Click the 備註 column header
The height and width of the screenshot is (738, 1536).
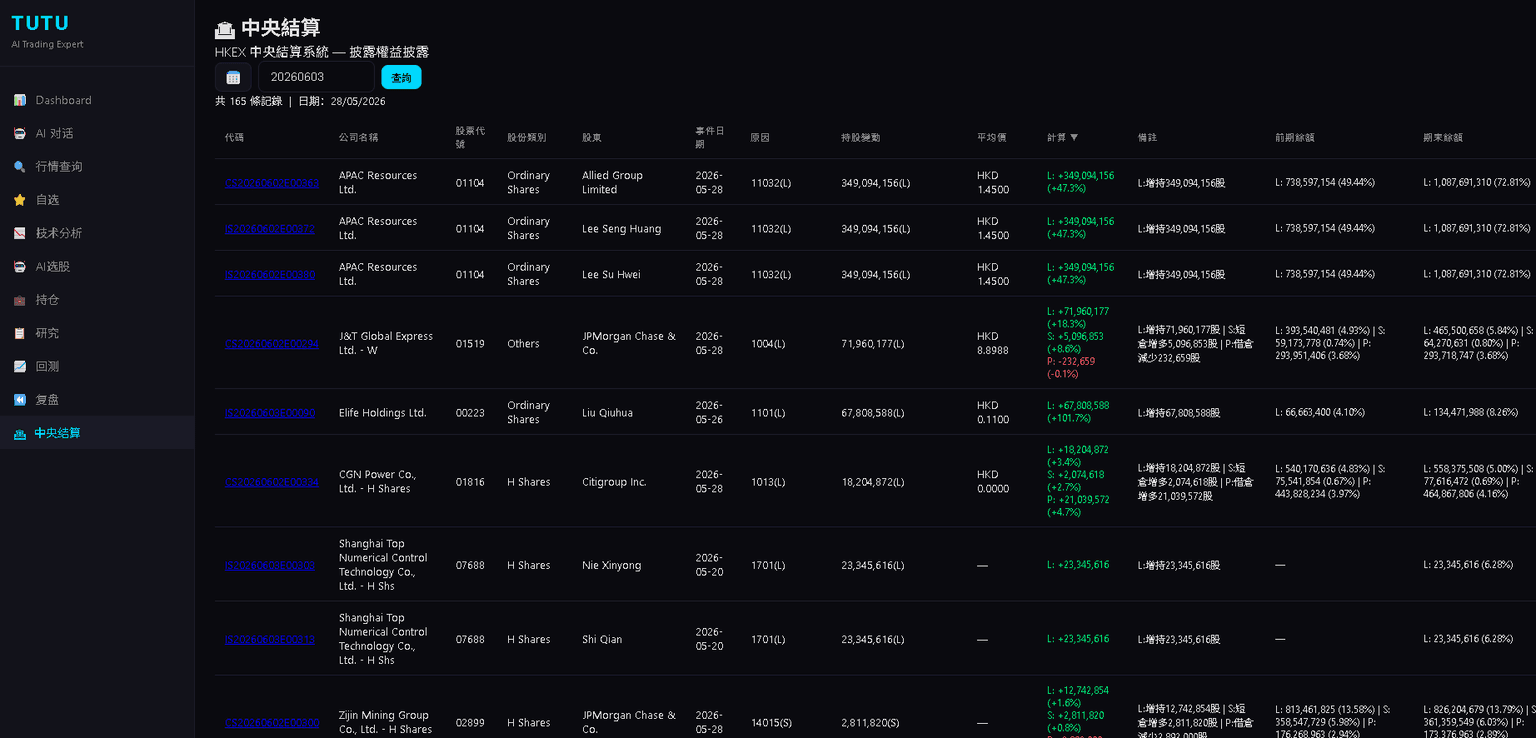[1147, 137]
